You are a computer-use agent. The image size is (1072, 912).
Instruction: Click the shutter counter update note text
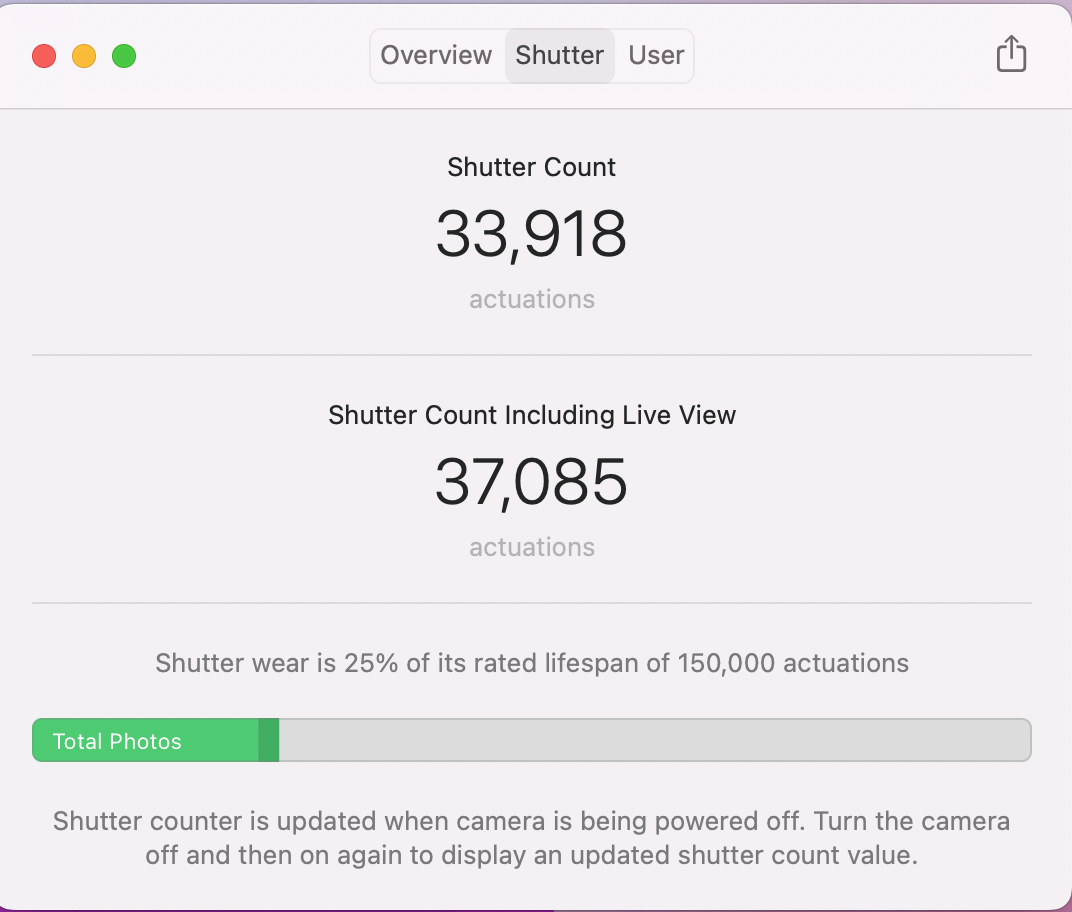531,838
